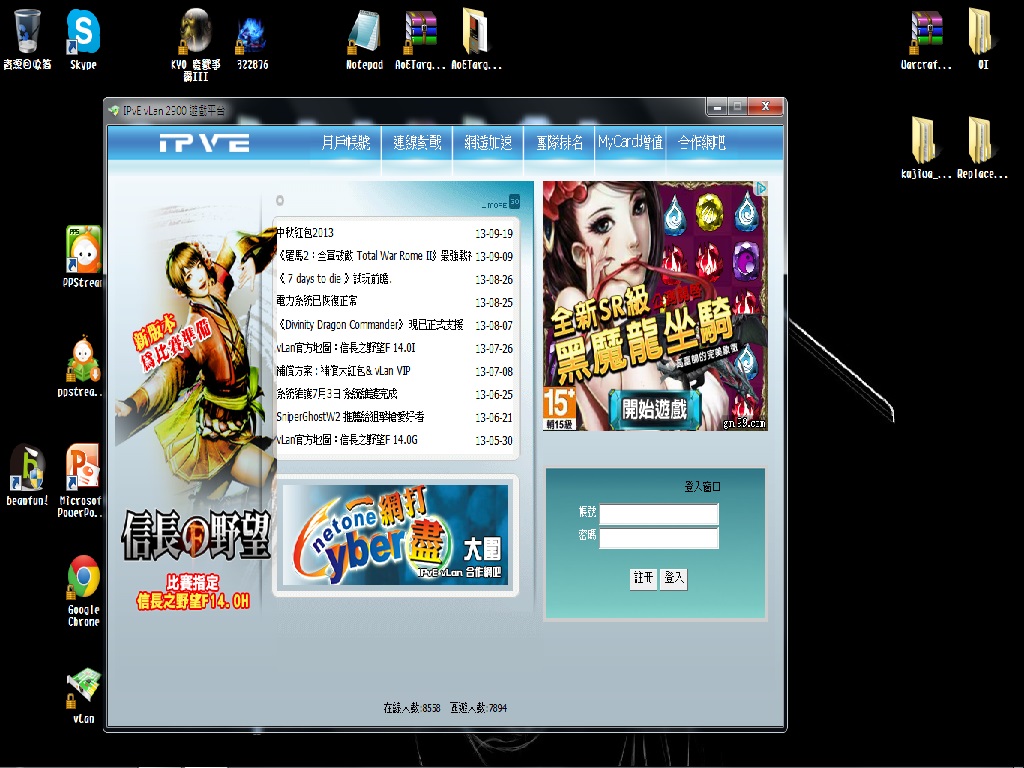The width and height of the screenshot is (1024, 768).
Task: Click the IPVE logo in header
Action: pos(204,142)
